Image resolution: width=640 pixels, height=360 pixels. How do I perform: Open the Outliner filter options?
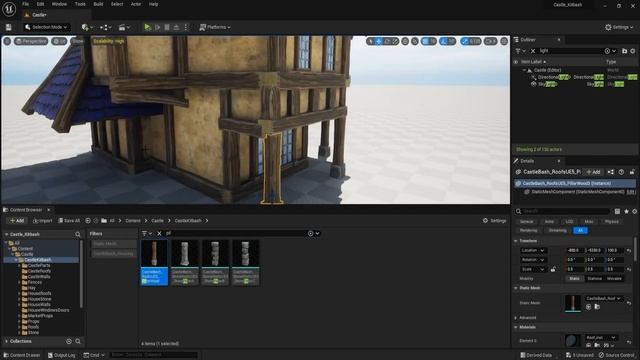[520, 51]
